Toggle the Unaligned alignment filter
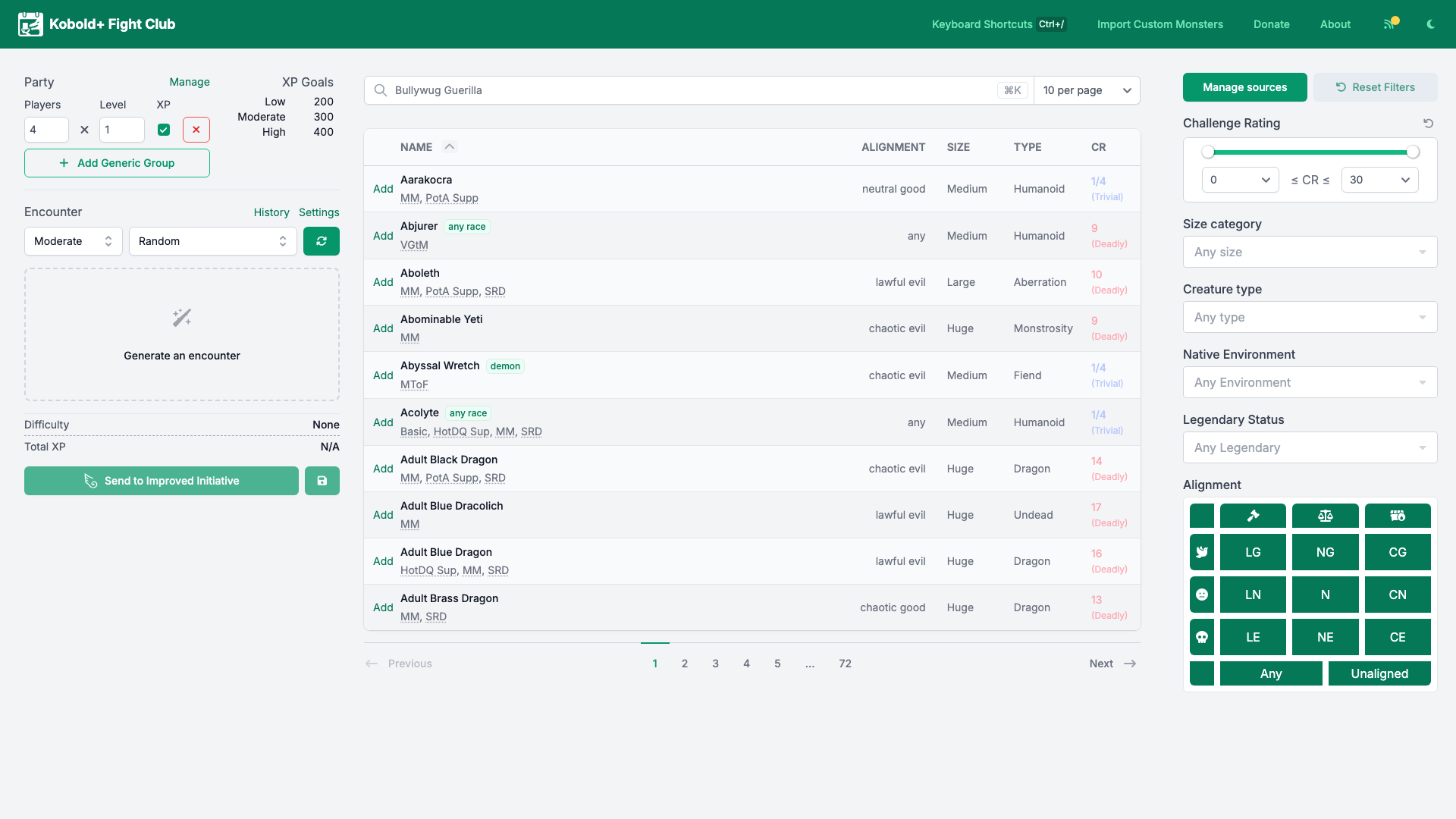The image size is (1456, 819). (x=1379, y=673)
